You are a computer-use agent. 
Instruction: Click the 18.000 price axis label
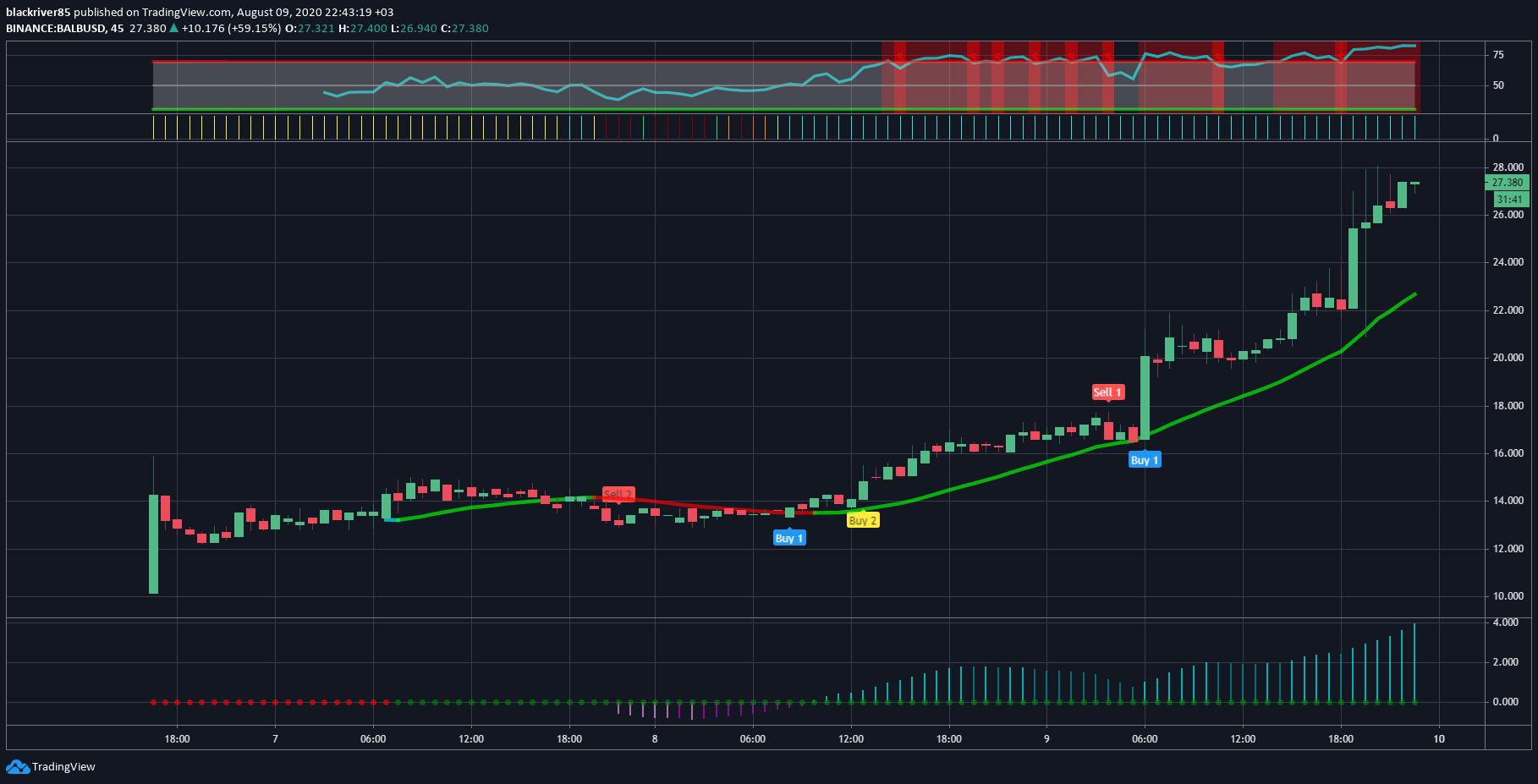[1508, 406]
